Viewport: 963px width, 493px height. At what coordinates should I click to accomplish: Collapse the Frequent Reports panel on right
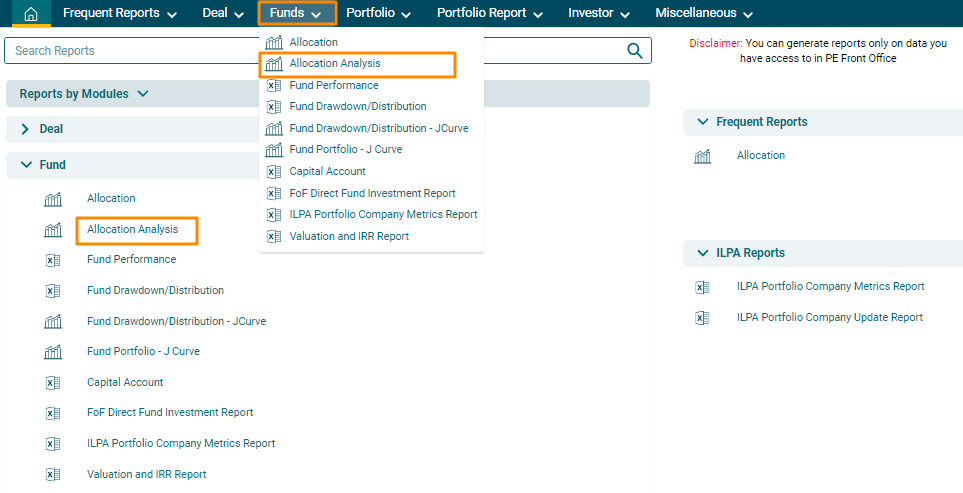point(701,122)
